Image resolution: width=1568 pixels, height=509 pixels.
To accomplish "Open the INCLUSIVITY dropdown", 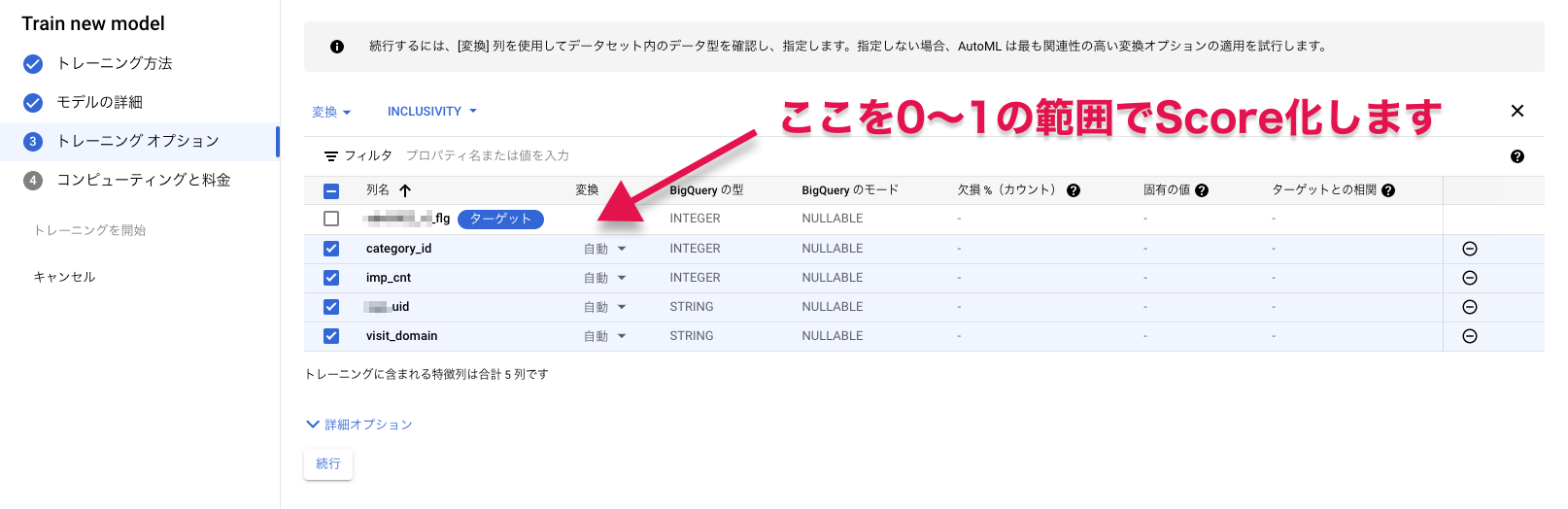I will [431, 112].
